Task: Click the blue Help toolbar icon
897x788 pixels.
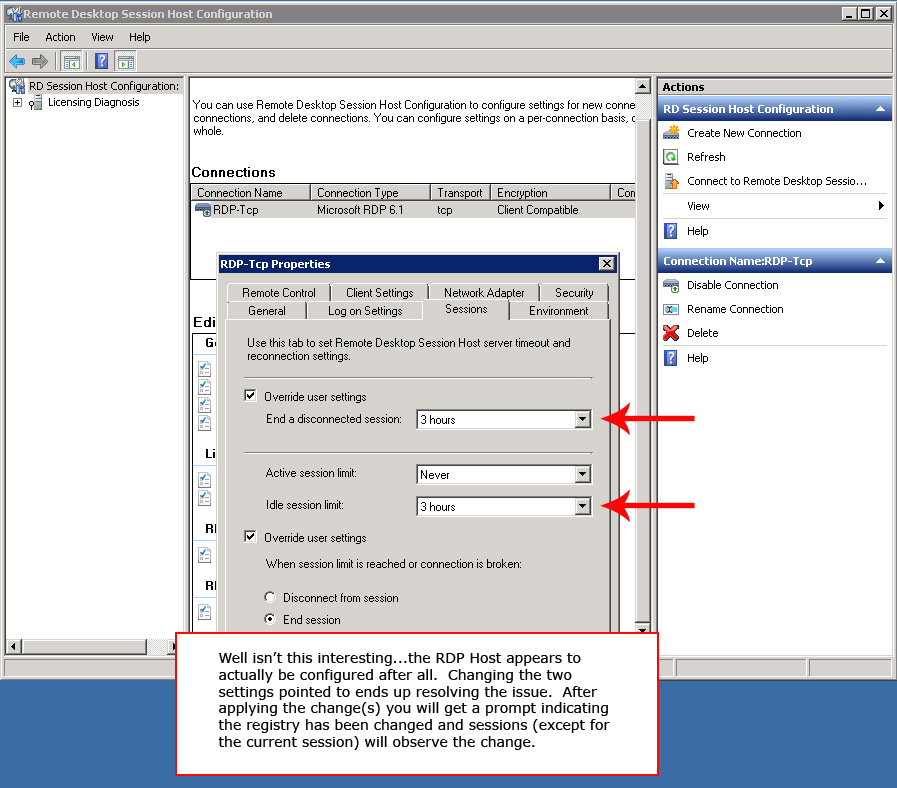Action: tap(101, 61)
